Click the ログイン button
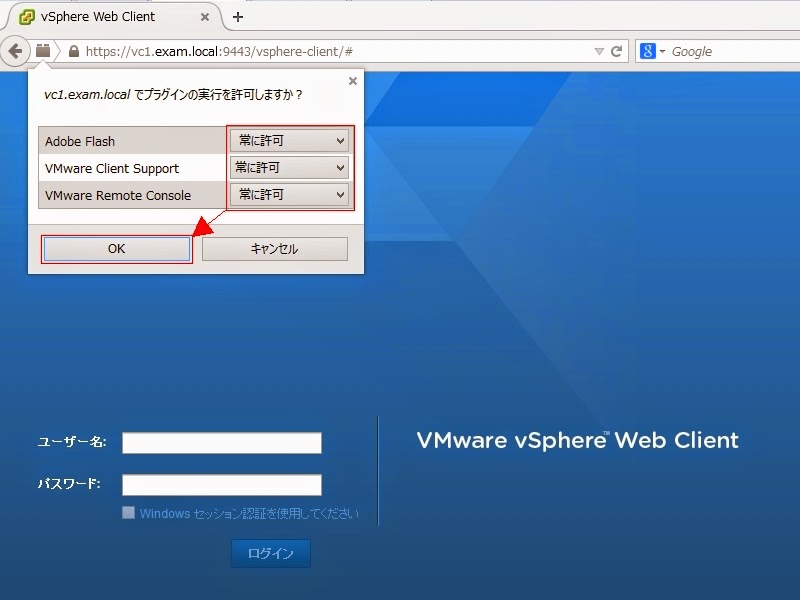800x600 pixels. coord(271,554)
